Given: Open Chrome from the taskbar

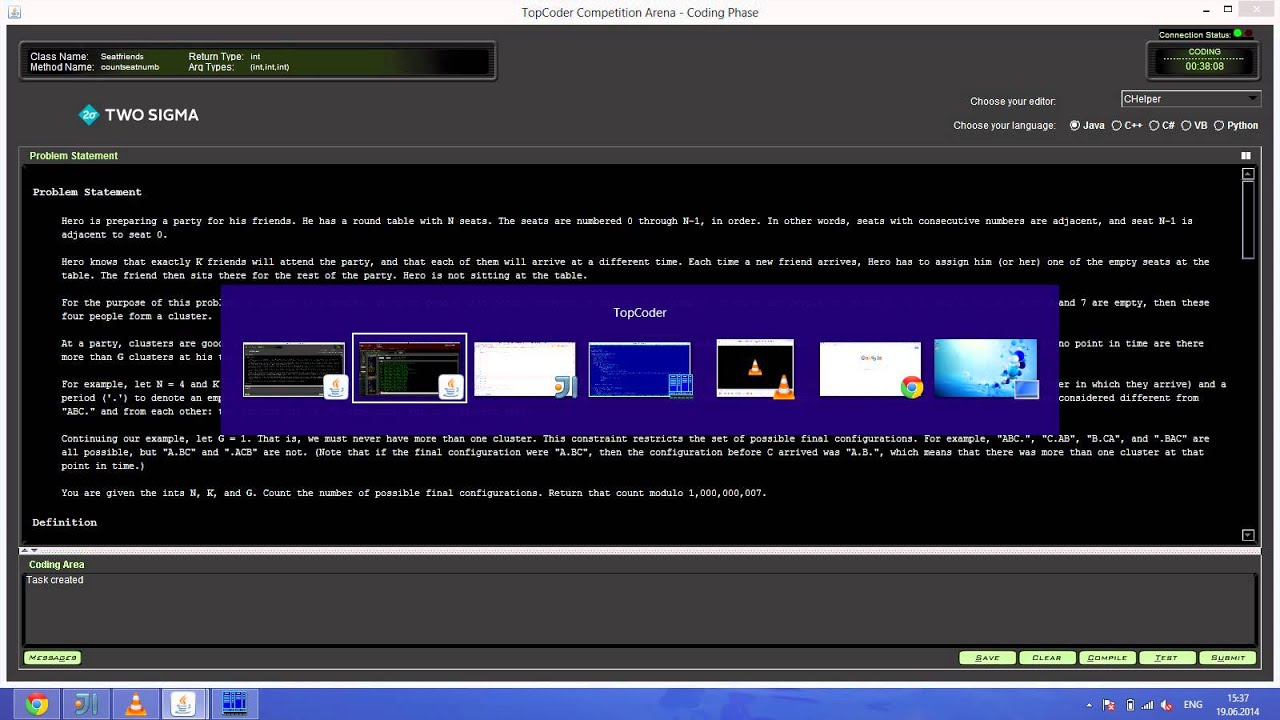Looking at the screenshot, I should (37, 704).
